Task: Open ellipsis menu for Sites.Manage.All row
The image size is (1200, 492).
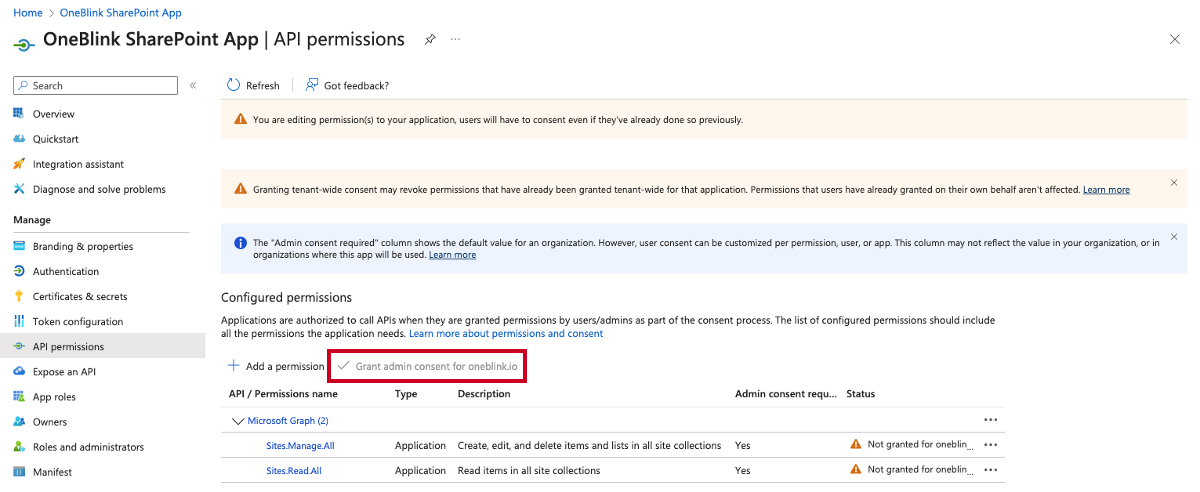Action: click(991, 445)
